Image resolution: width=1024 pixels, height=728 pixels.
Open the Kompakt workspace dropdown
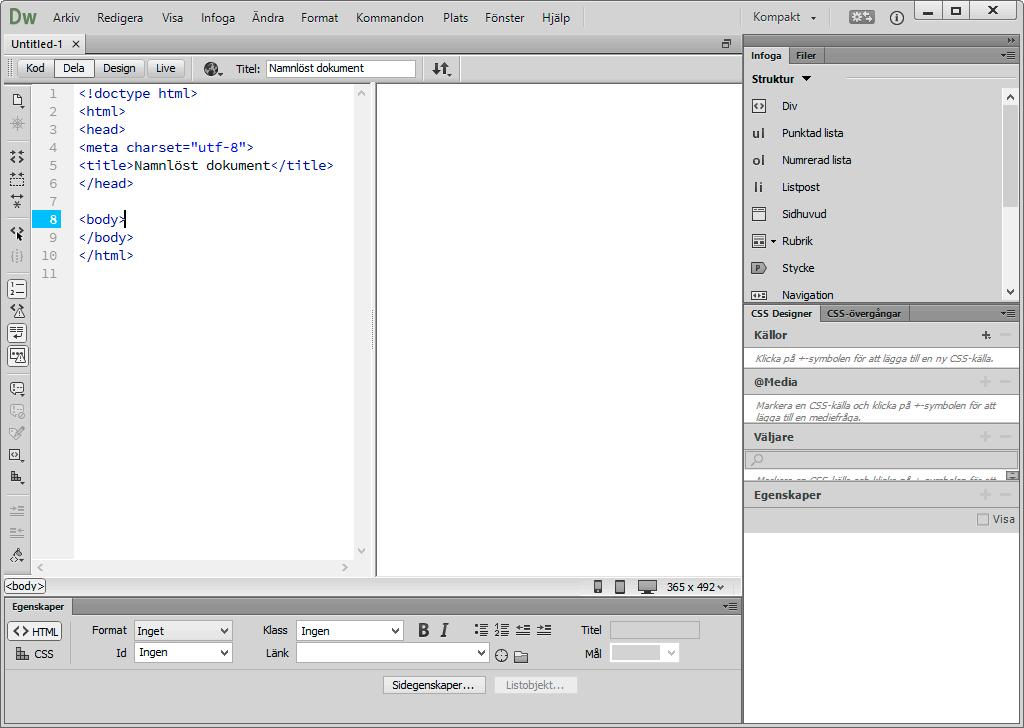pyautogui.click(x=784, y=18)
